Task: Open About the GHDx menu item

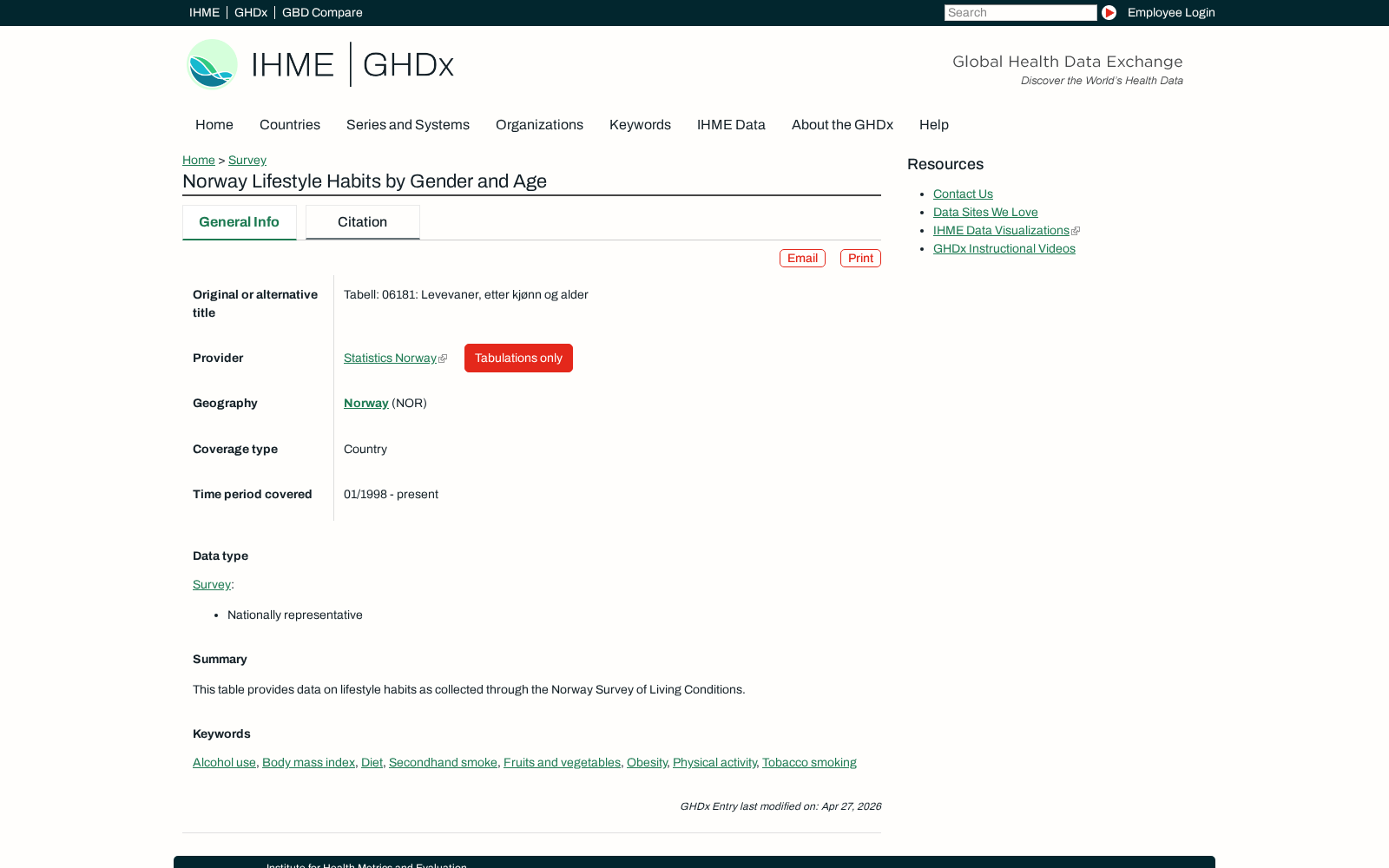Action: point(842,125)
